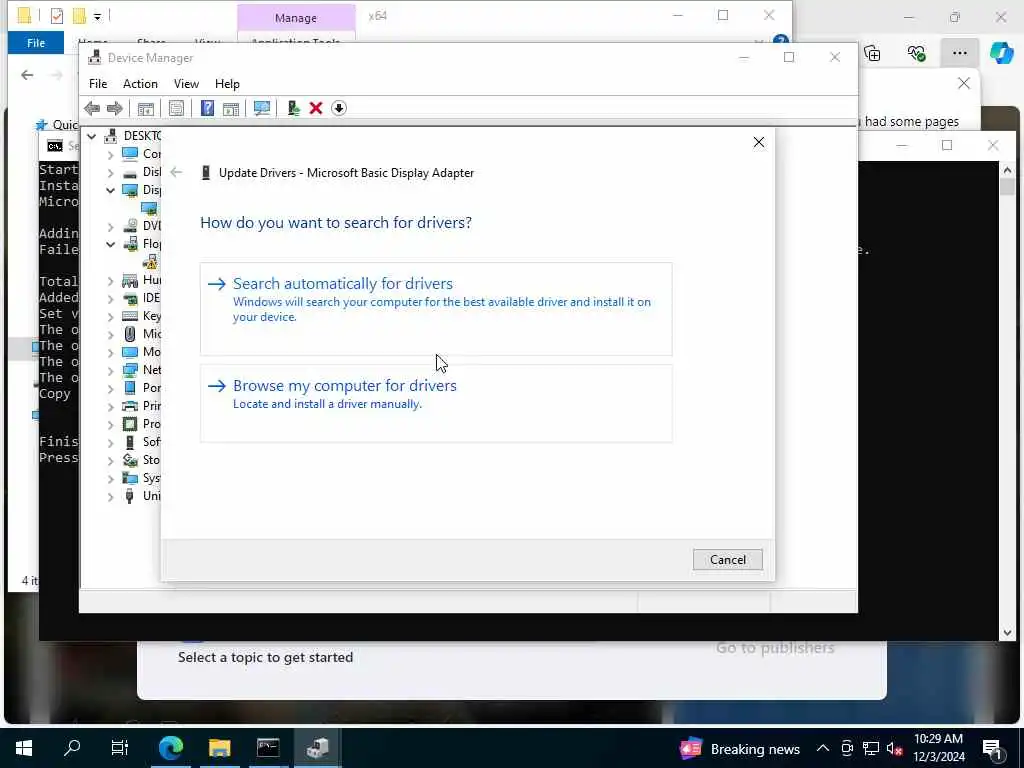Viewport: 1024px width, 768px height.
Task: Open the File menu in Device Manager
Action: [98, 84]
